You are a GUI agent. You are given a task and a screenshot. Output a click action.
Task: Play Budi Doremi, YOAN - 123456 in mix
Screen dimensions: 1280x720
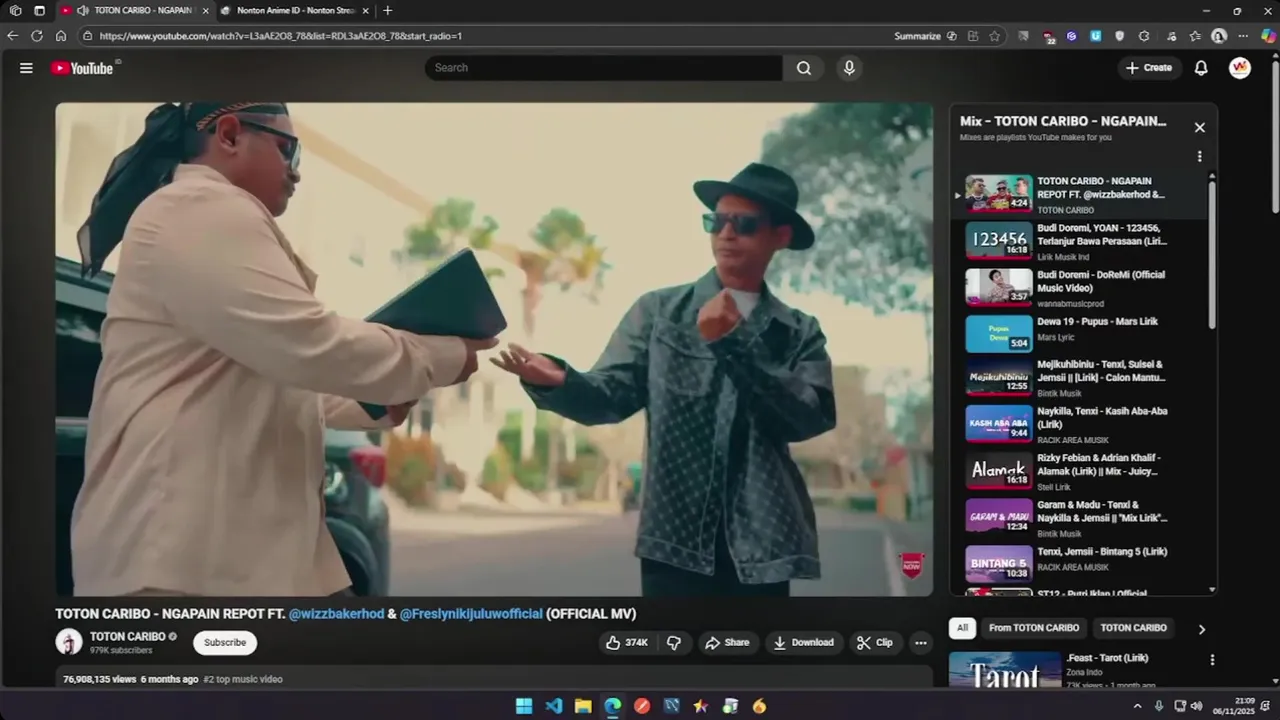pyautogui.click(x=1080, y=241)
